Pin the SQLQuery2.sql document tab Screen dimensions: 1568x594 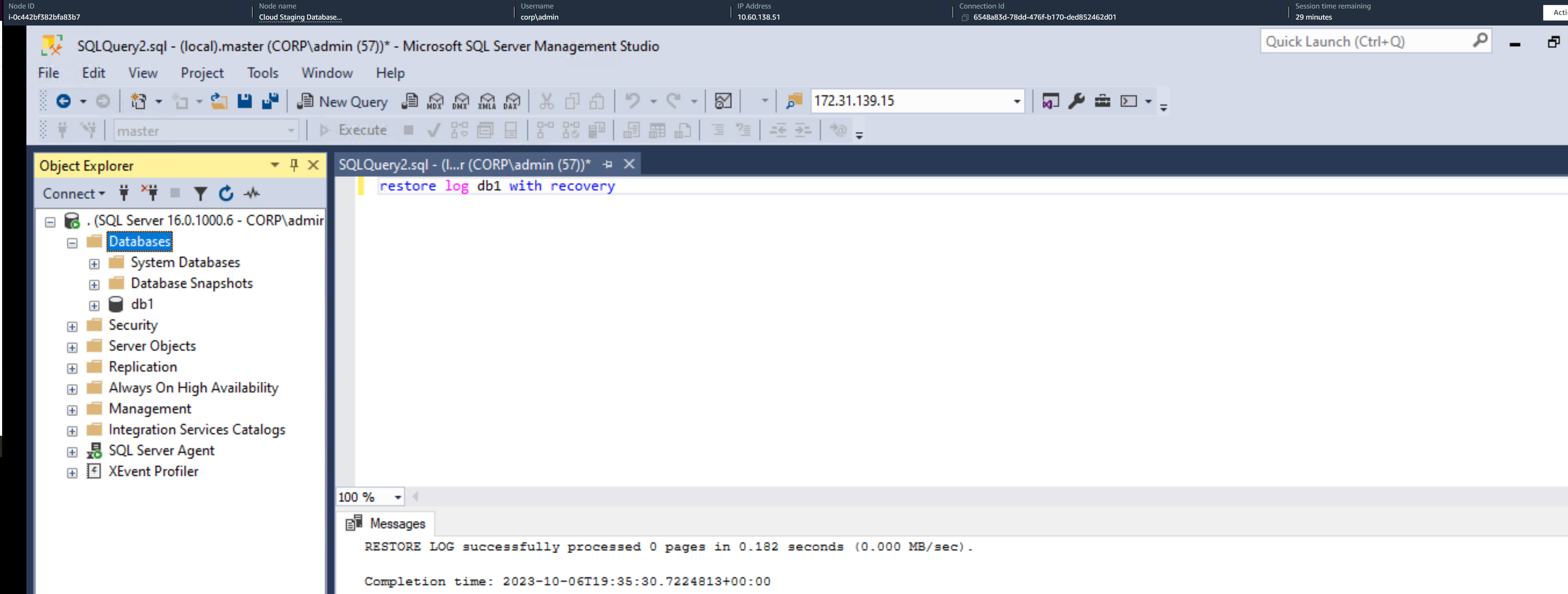point(606,164)
